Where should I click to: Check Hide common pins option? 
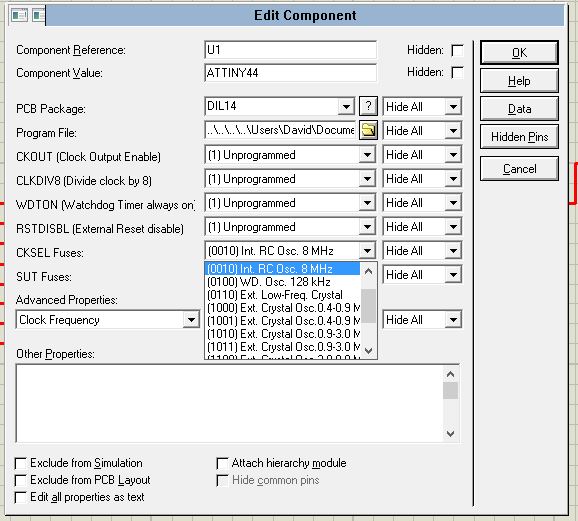[x=222, y=480]
